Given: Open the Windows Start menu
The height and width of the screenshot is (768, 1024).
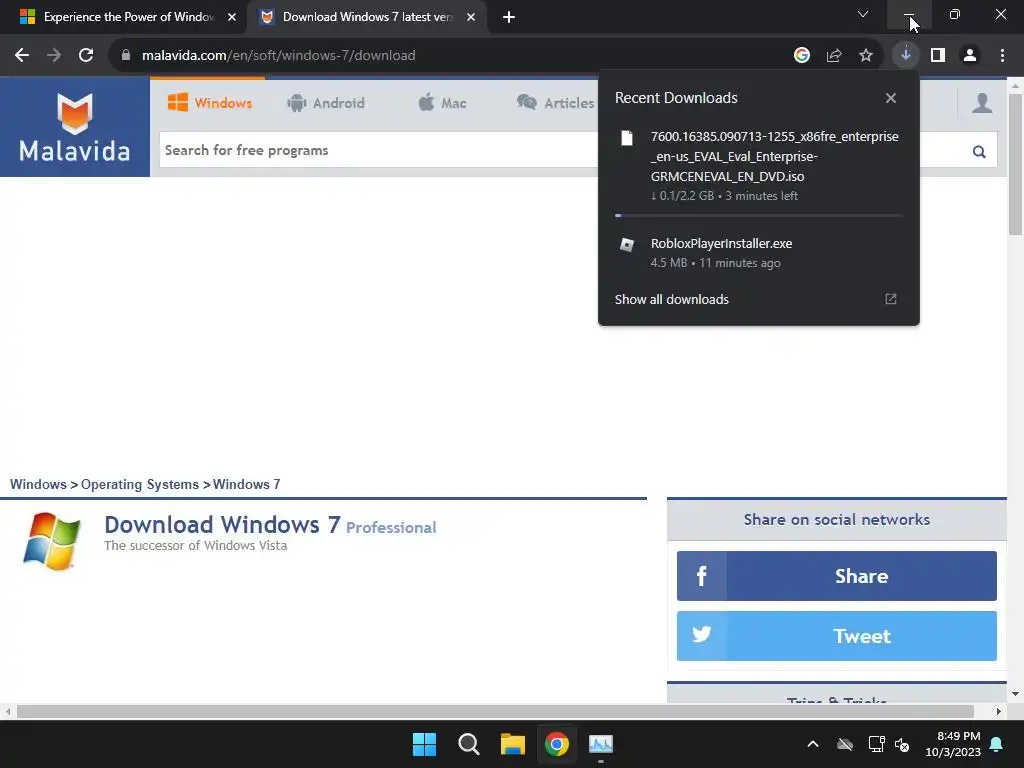Looking at the screenshot, I should [424, 744].
